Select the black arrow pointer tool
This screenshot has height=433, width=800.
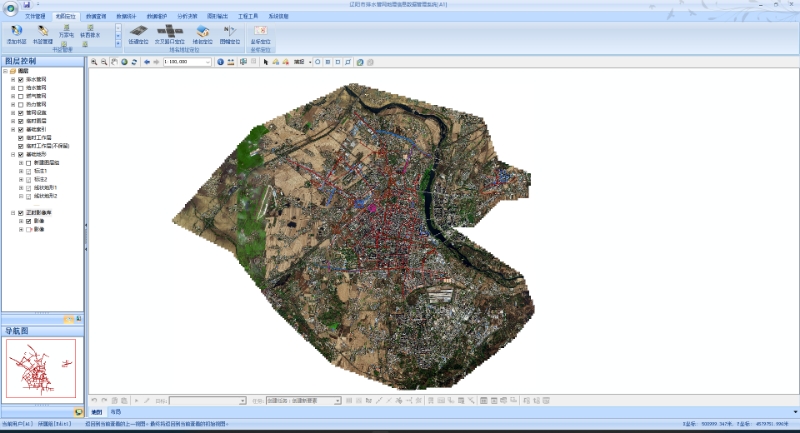tap(266, 62)
